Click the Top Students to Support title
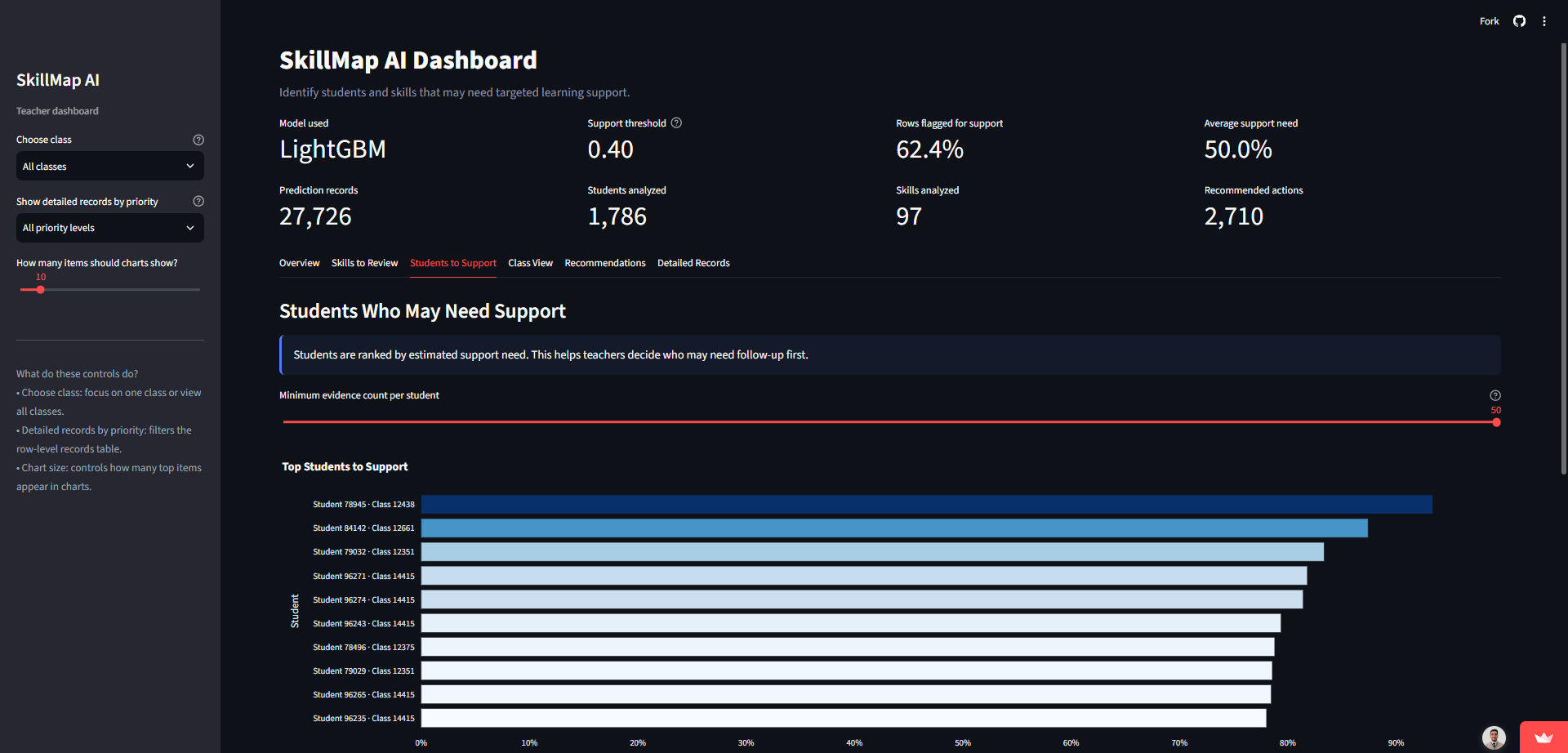The image size is (1568, 753). [x=345, y=466]
